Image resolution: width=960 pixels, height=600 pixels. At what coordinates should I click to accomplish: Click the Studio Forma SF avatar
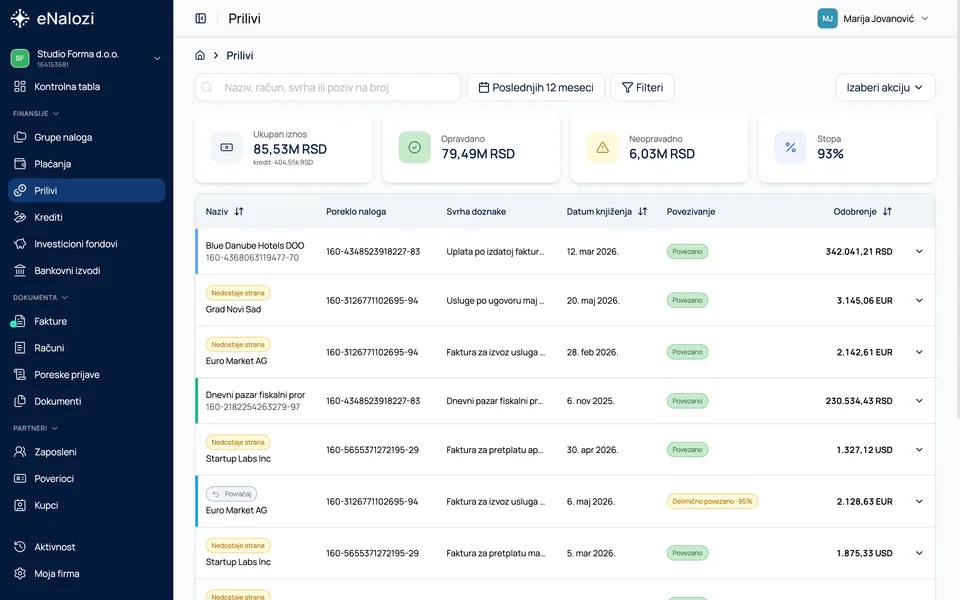[x=20, y=58]
